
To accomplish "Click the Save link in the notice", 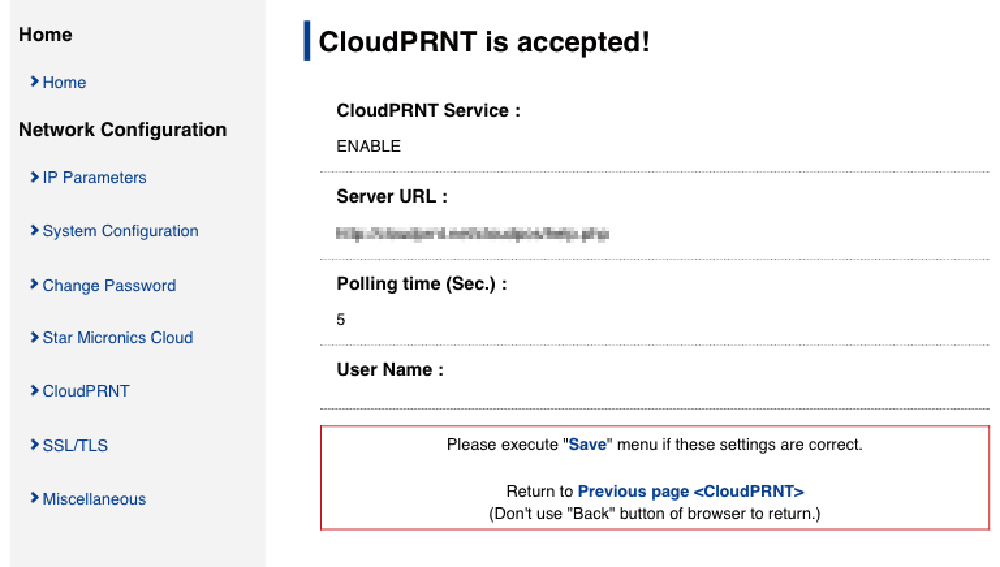I will (587, 445).
